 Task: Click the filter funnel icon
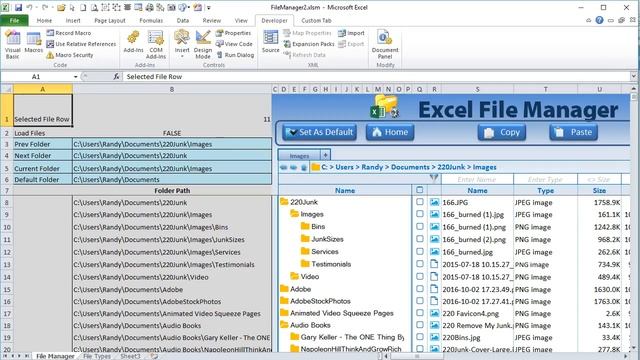click(434, 178)
